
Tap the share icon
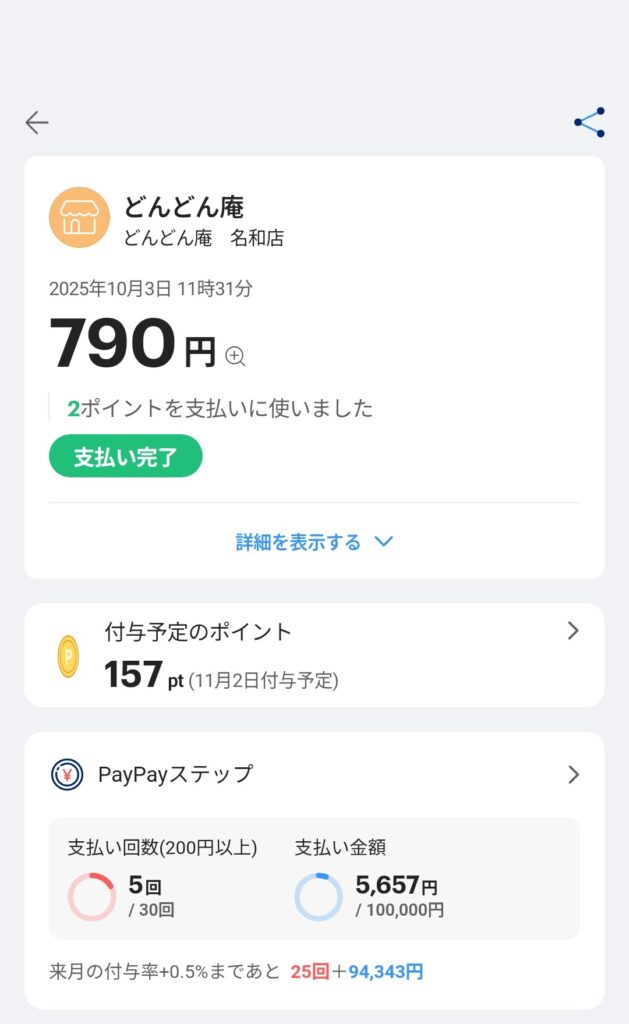589,122
